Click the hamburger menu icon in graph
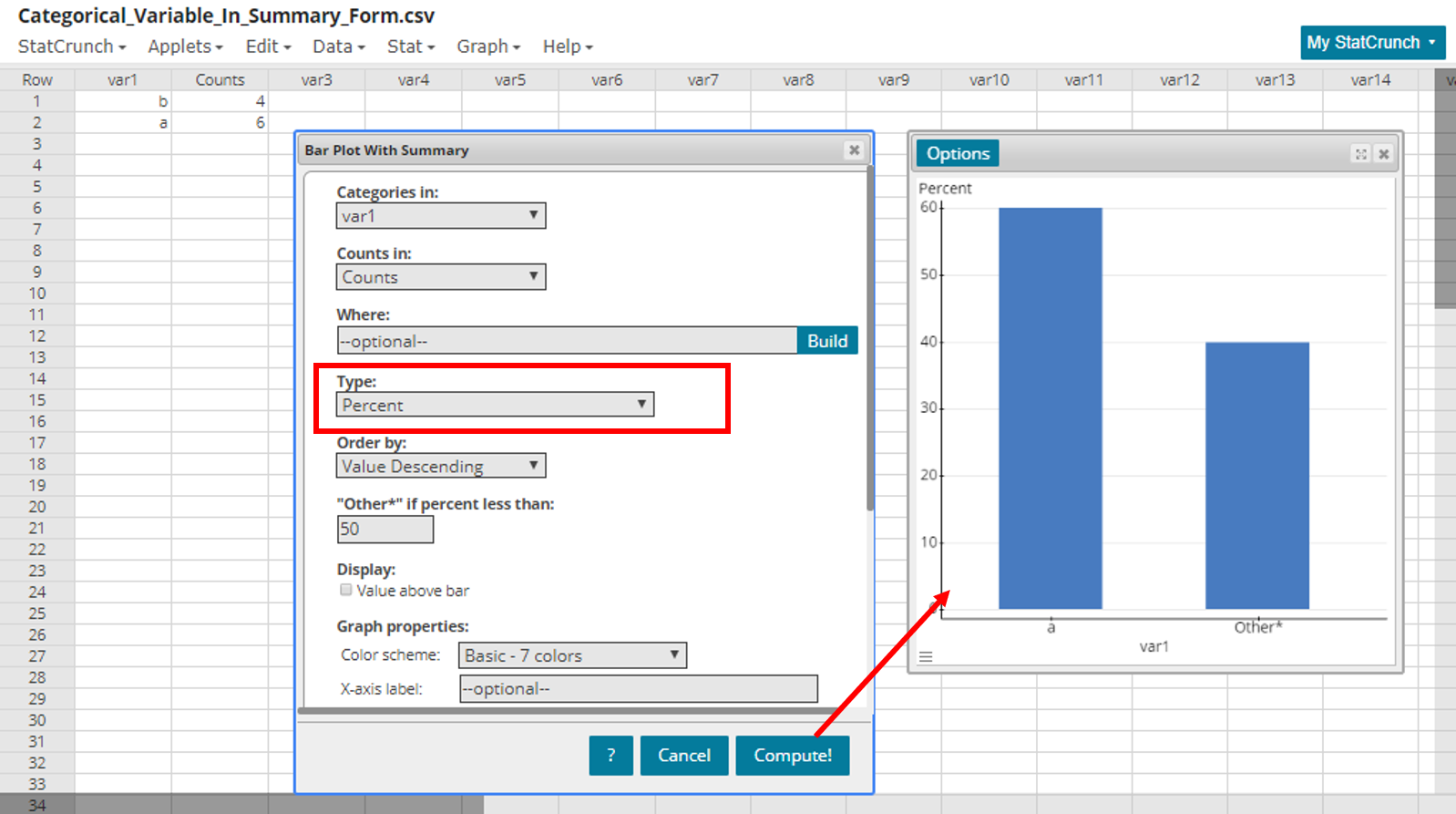 click(926, 656)
